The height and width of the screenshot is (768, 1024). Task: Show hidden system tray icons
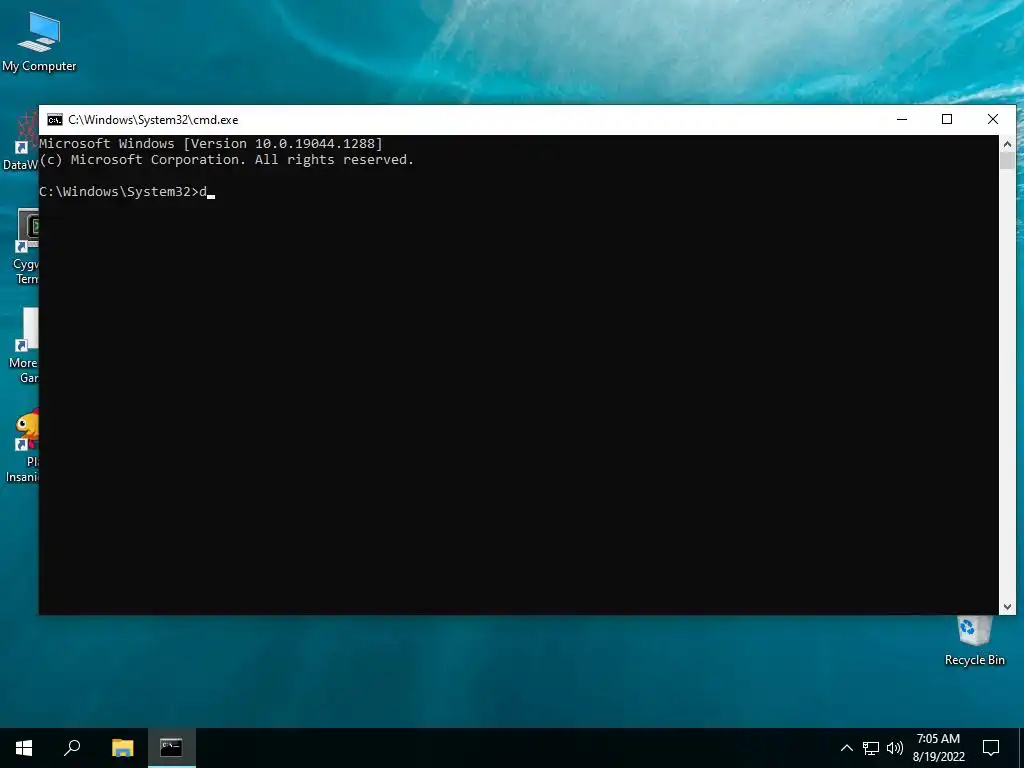[x=846, y=748]
